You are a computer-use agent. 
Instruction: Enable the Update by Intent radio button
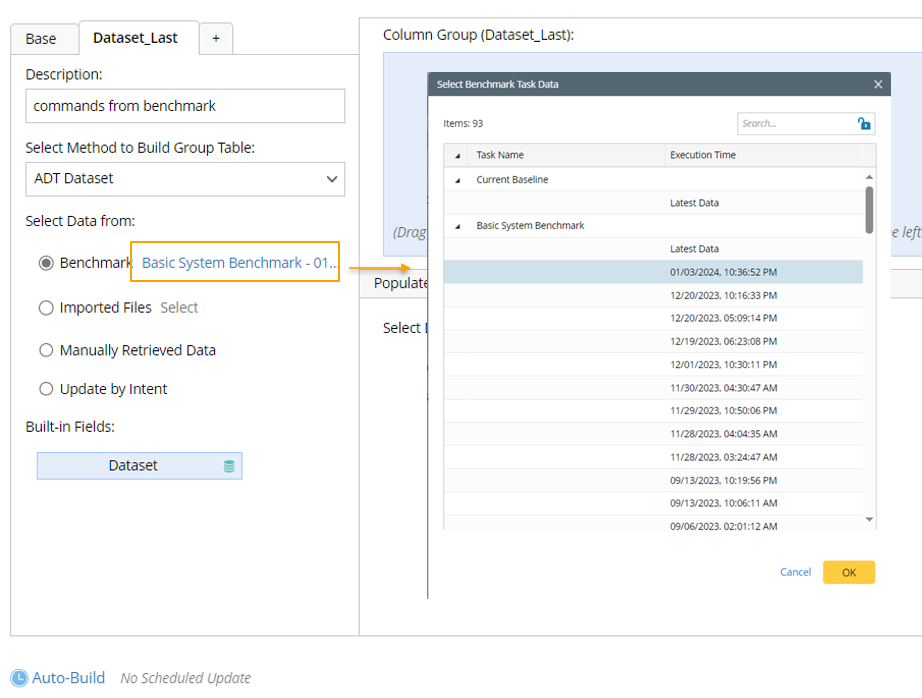click(x=46, y=389)
